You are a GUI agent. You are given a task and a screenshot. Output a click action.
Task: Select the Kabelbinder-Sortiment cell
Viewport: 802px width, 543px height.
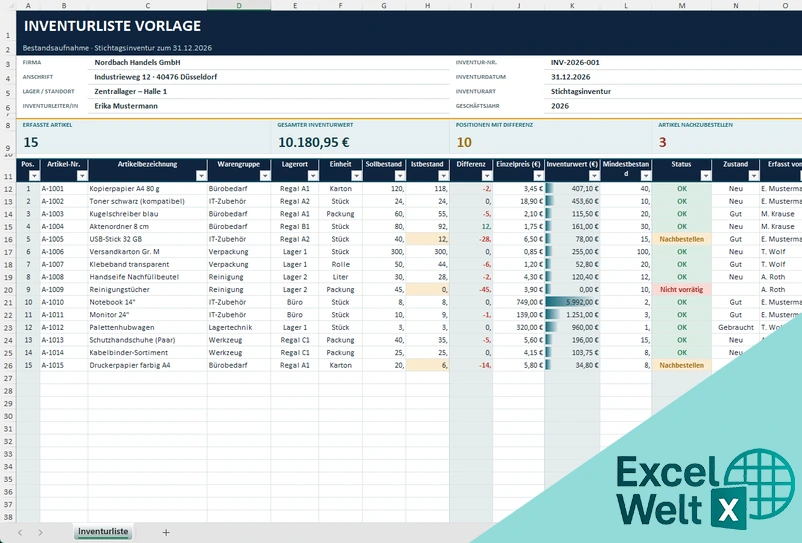147,353
